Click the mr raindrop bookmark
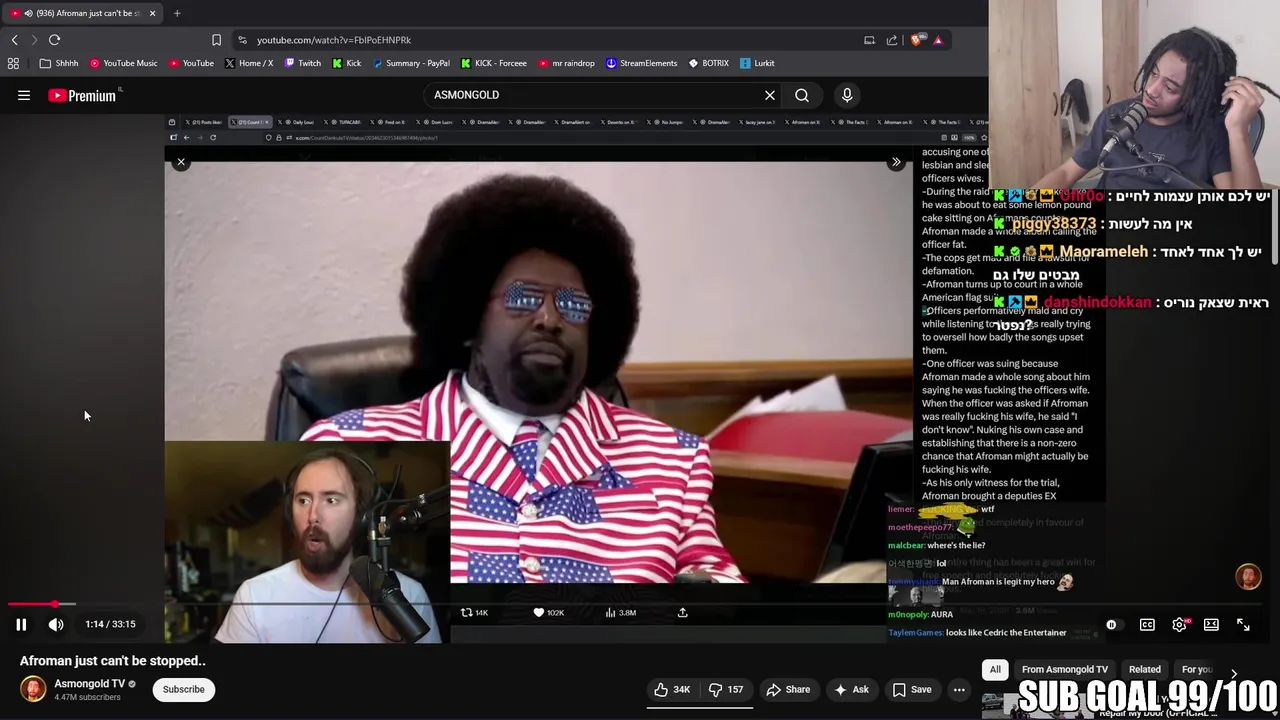The width and height of the screenshot is (1280, 720). (x=566, y=63)
